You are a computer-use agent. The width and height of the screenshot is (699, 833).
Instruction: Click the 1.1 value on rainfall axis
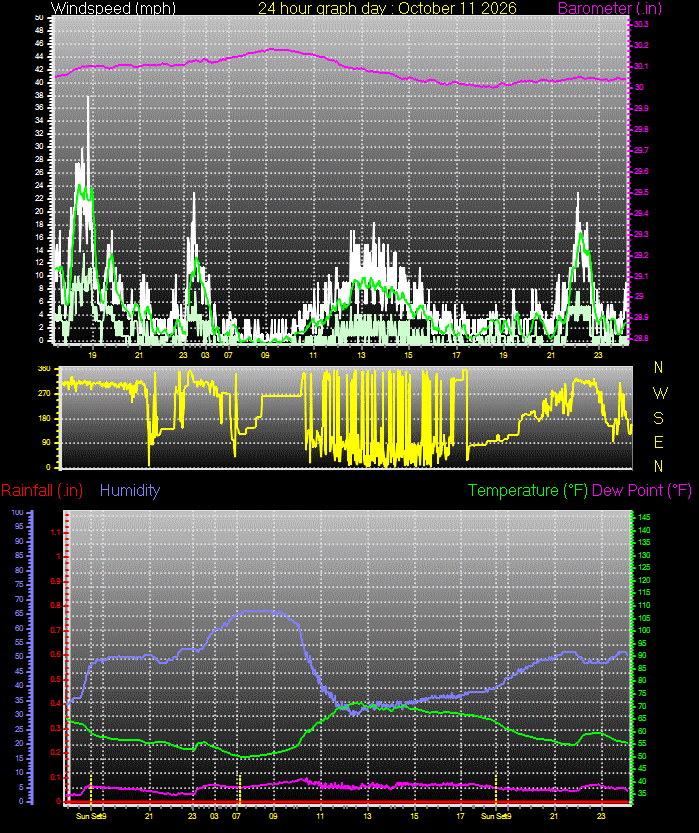pyautogui.click(x=55, y=533)
